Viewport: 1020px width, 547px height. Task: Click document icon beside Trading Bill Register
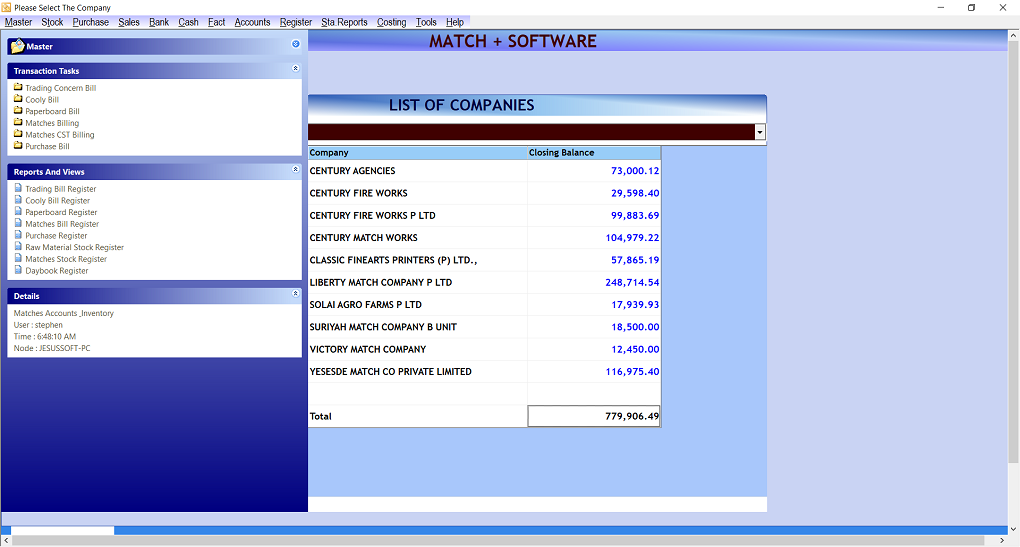pos(18,188)
